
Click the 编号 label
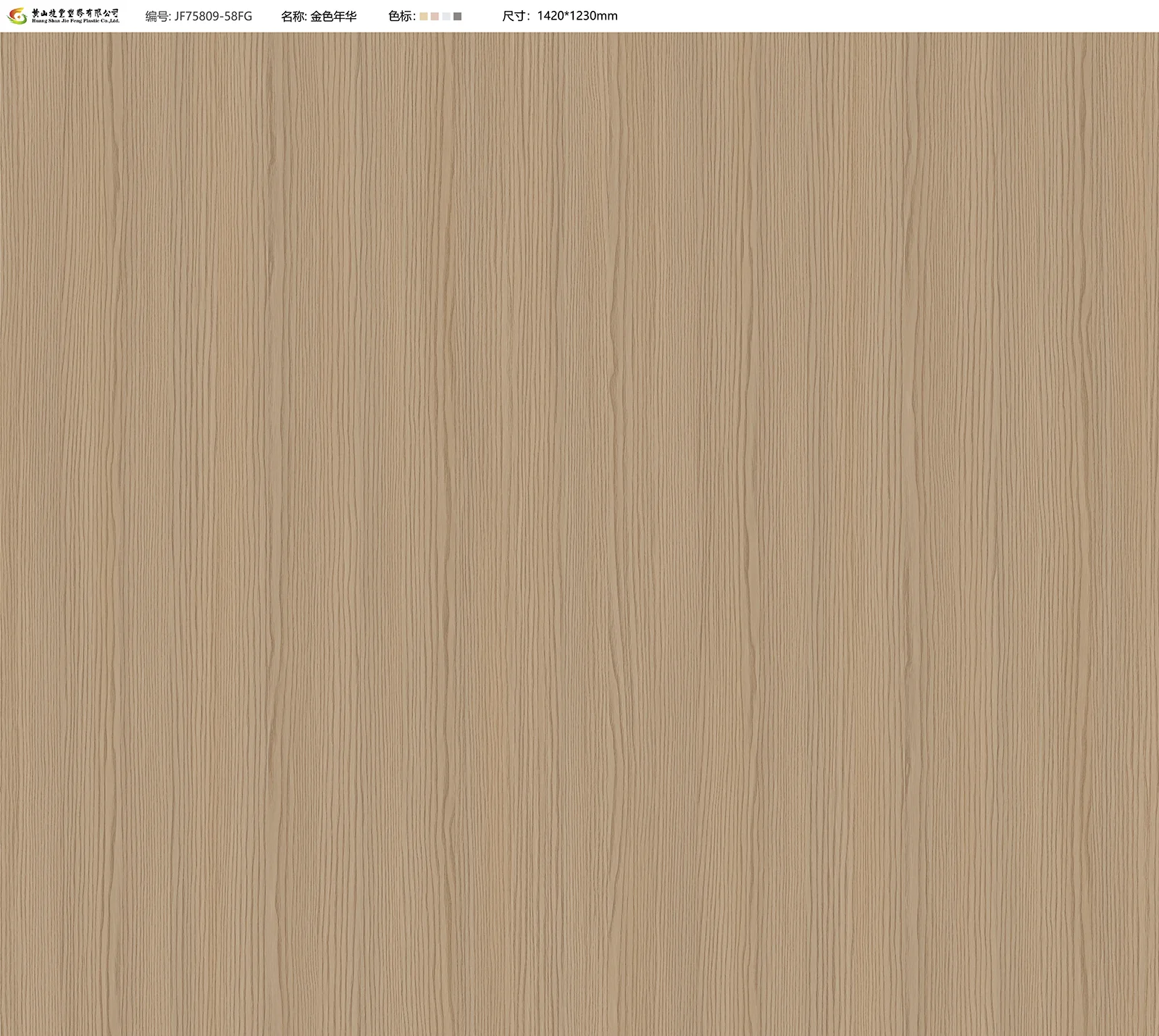156,16
